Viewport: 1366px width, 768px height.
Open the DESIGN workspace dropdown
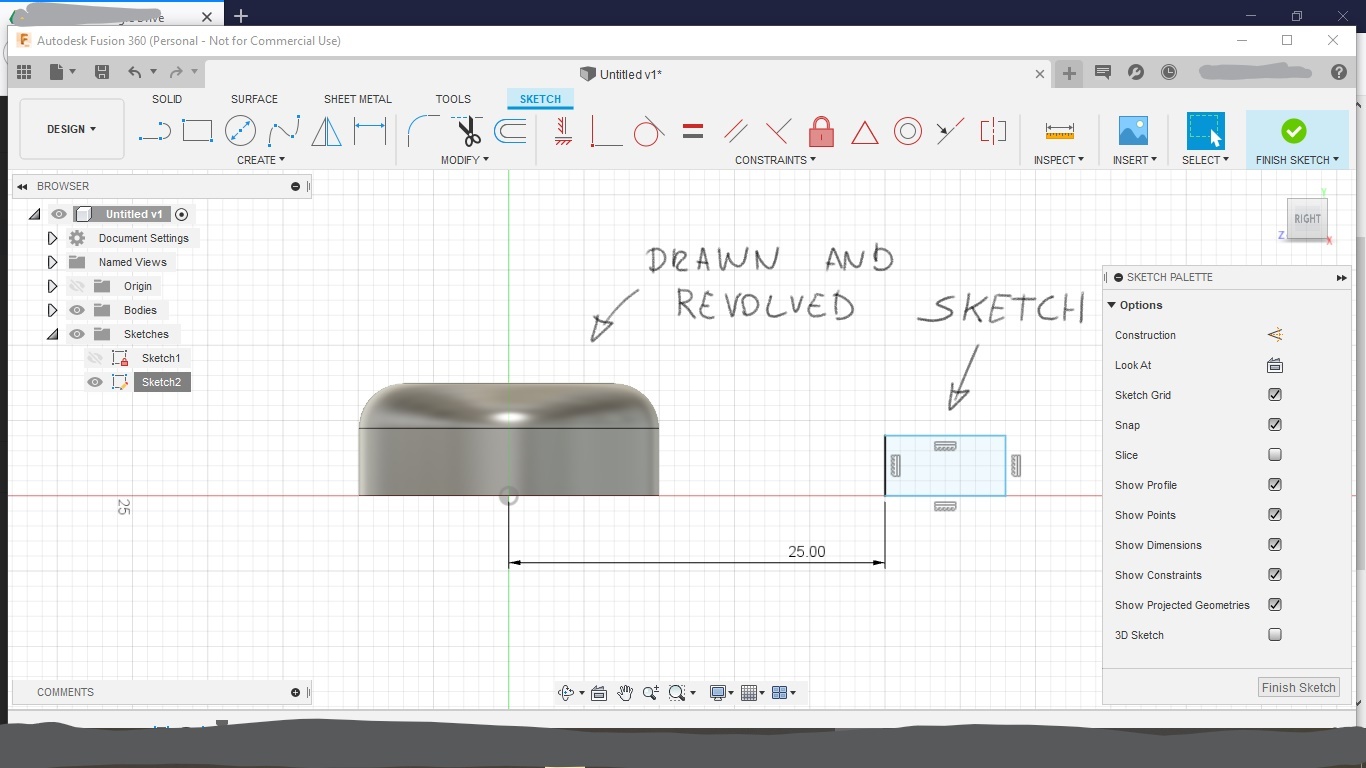72,129
